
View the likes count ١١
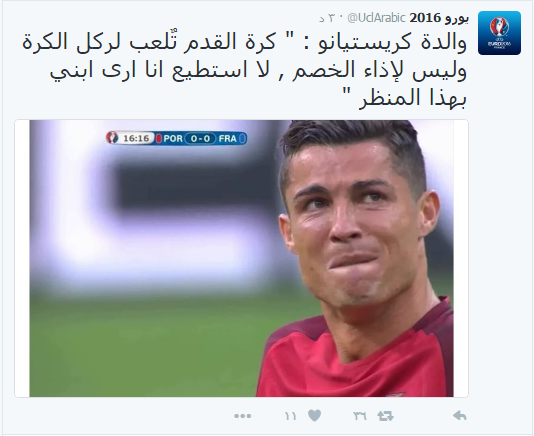point(290,416)
